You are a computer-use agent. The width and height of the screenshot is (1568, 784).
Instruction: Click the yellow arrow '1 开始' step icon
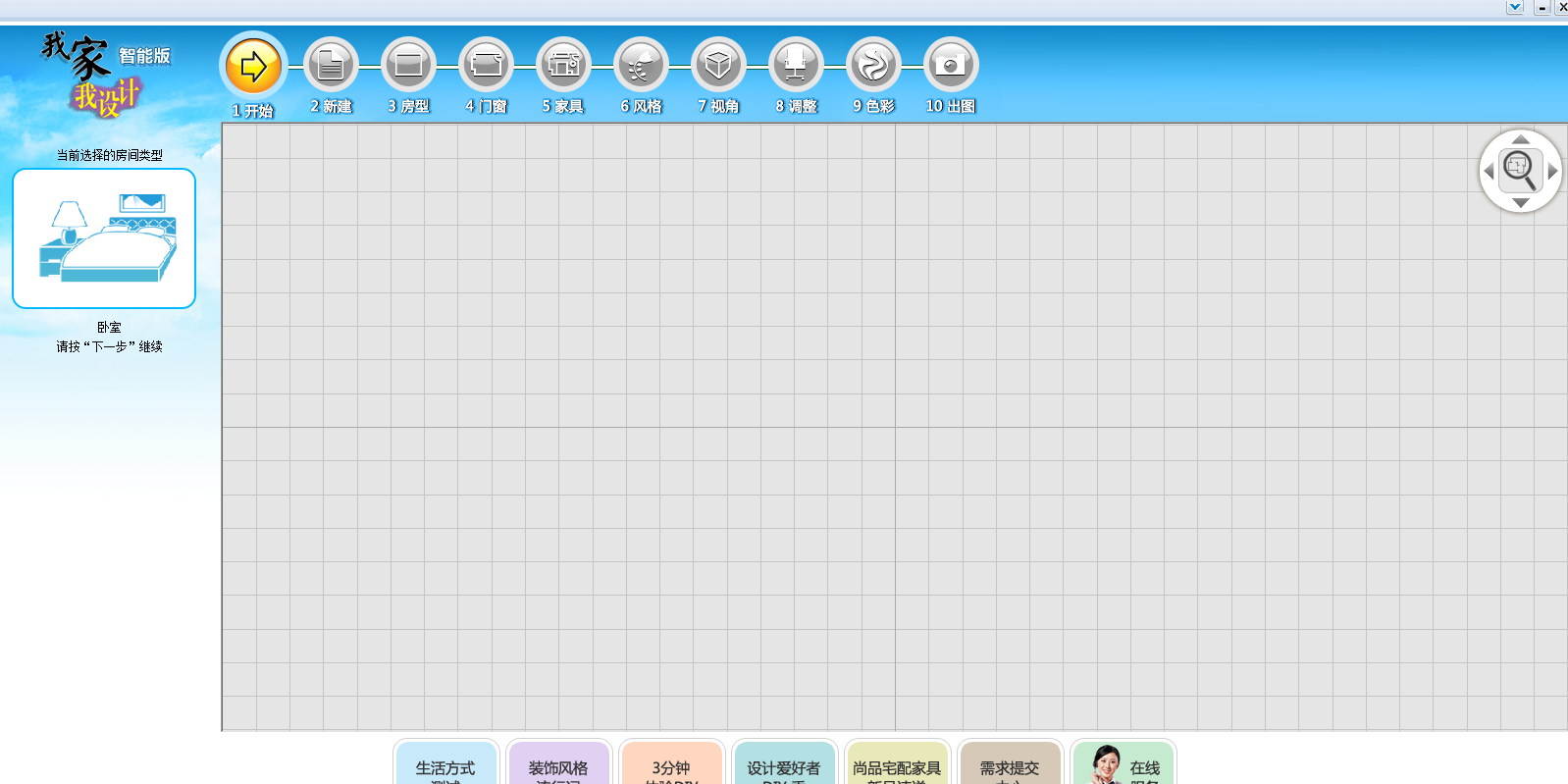pyautogui.click(x=253, y=67)
